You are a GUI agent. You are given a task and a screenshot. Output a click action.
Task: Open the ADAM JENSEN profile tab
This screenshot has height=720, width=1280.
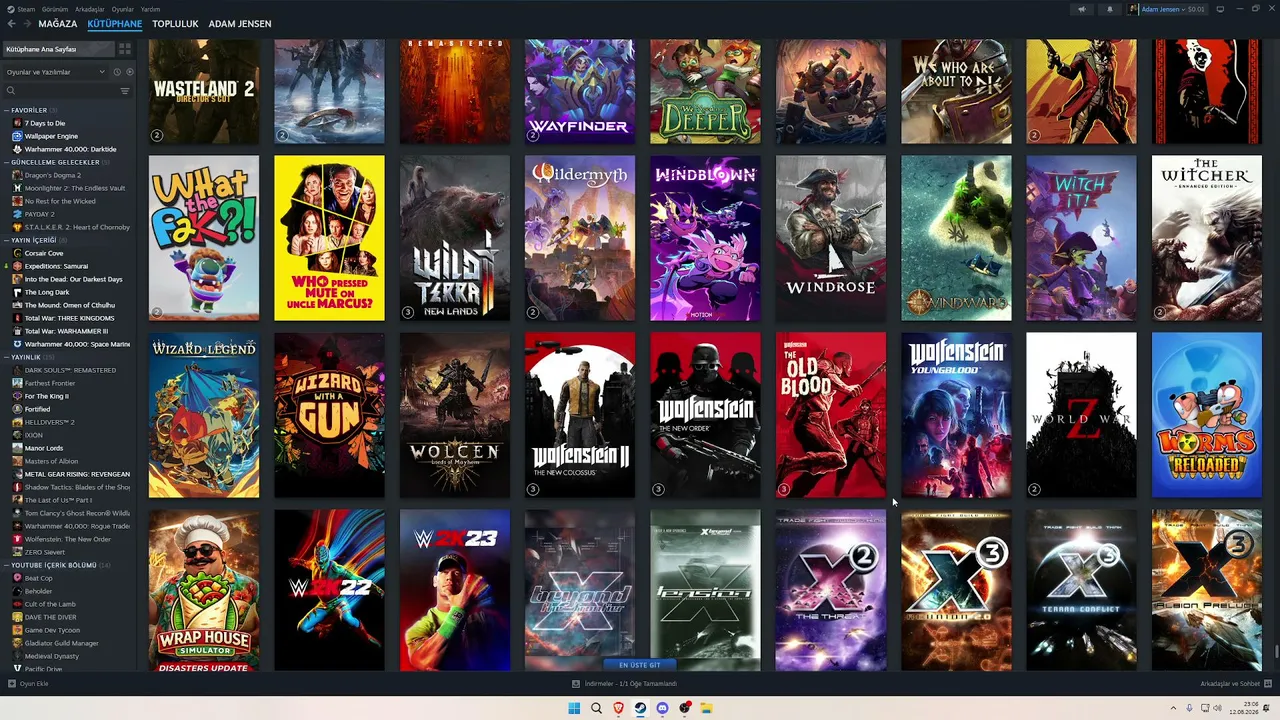coord(240,24)
